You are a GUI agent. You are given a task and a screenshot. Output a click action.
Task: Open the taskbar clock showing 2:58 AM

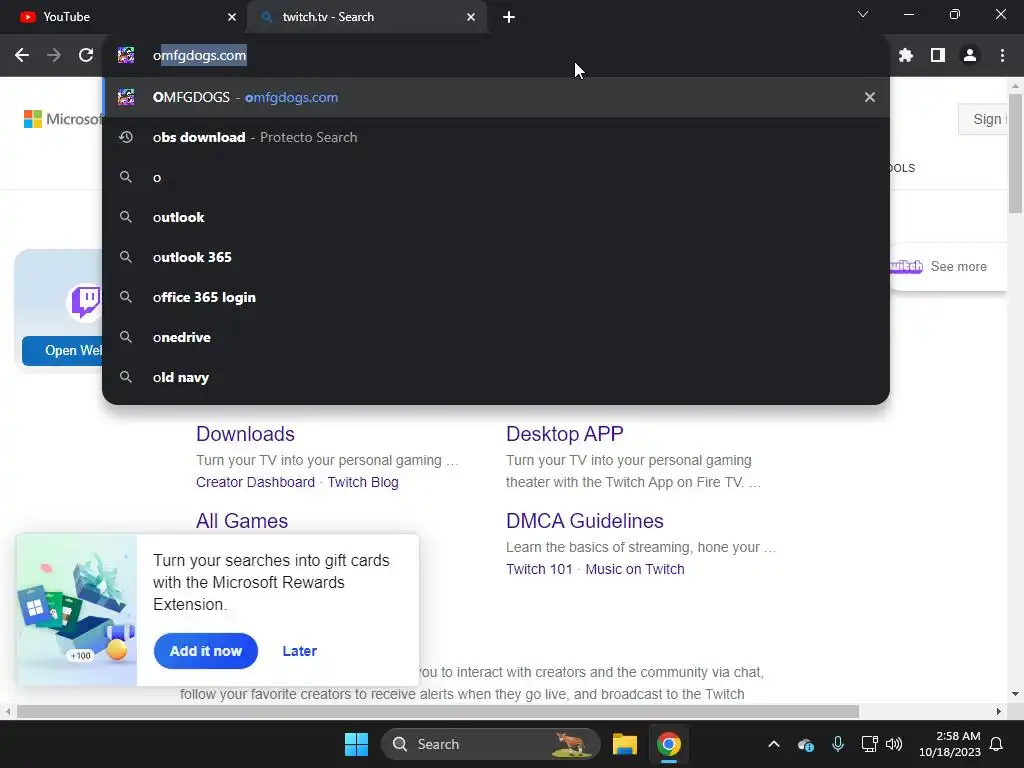point(950,744)
